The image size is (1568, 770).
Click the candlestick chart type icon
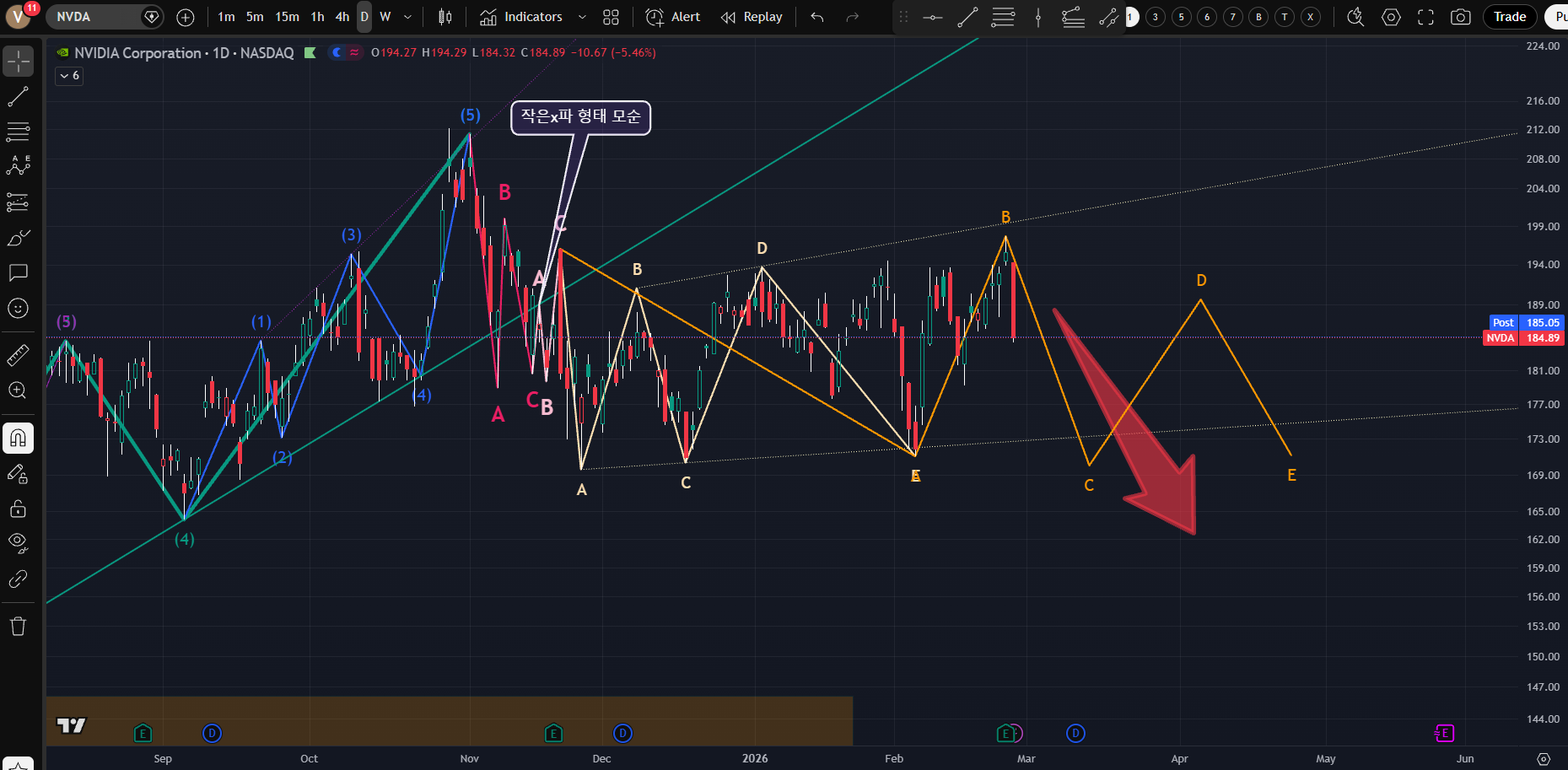click(x=445, y=17)
